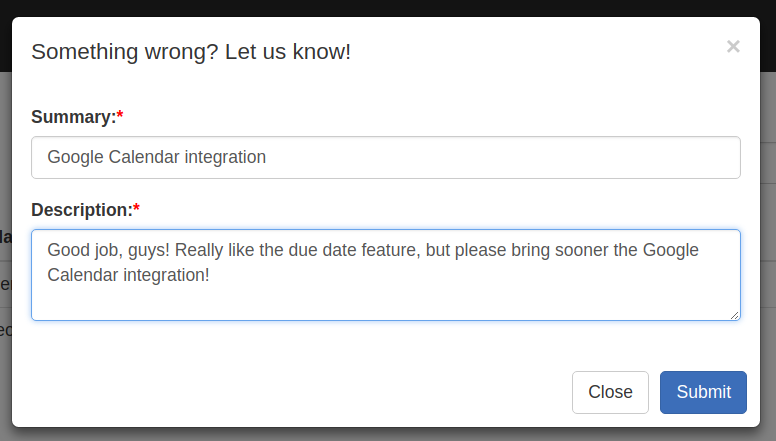Screen dimensions: 776x441
Task: Click "Good job, guys!" in the description text
Action: pos(108,250)
